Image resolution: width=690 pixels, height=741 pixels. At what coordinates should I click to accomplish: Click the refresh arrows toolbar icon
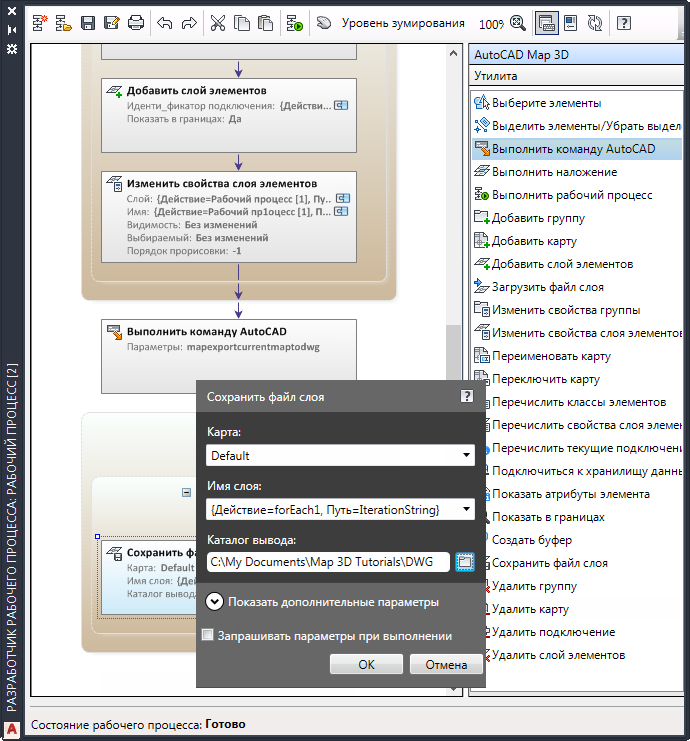click(595, 23)
